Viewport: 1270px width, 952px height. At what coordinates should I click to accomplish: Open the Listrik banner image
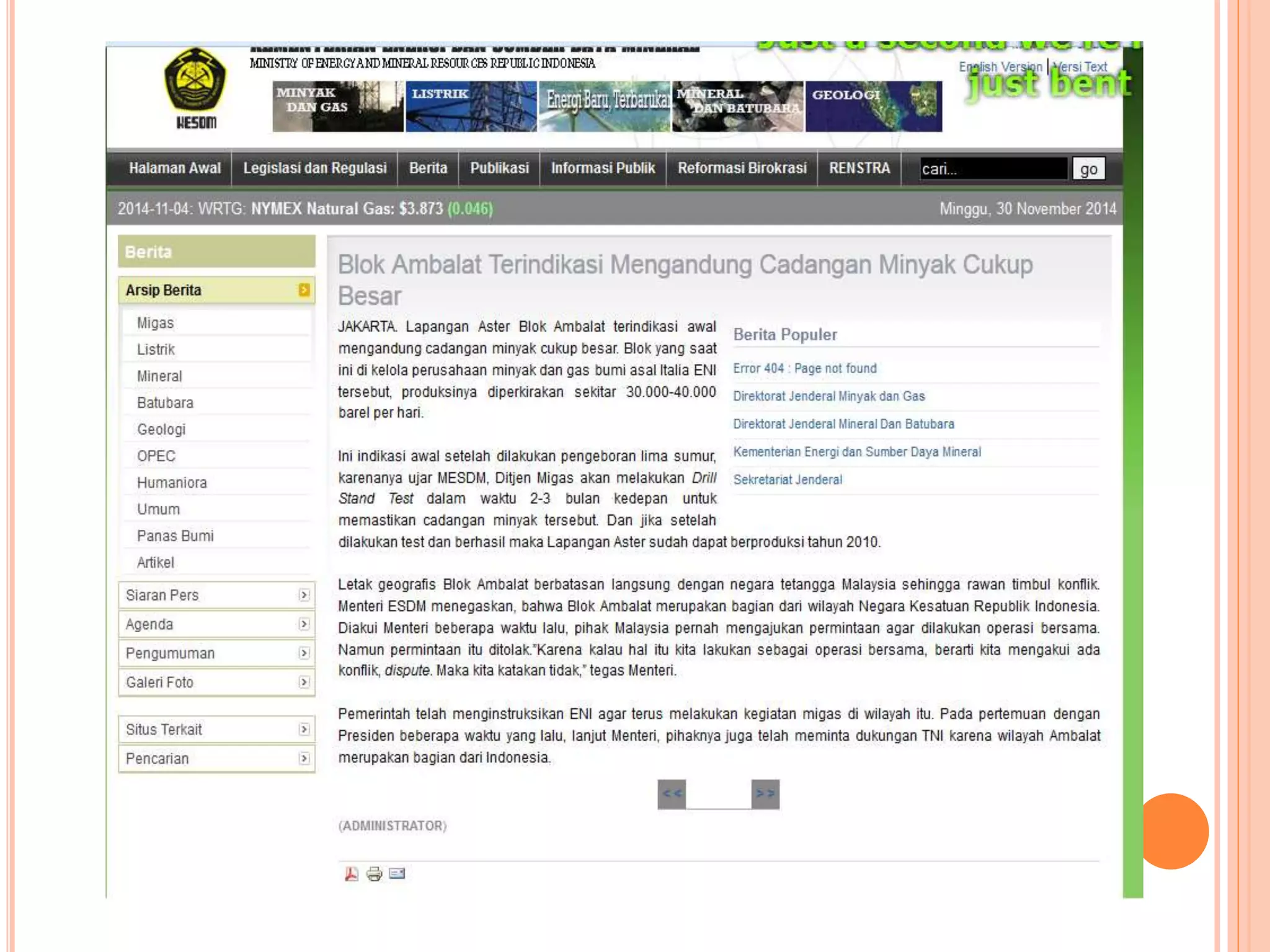(471, 107)
